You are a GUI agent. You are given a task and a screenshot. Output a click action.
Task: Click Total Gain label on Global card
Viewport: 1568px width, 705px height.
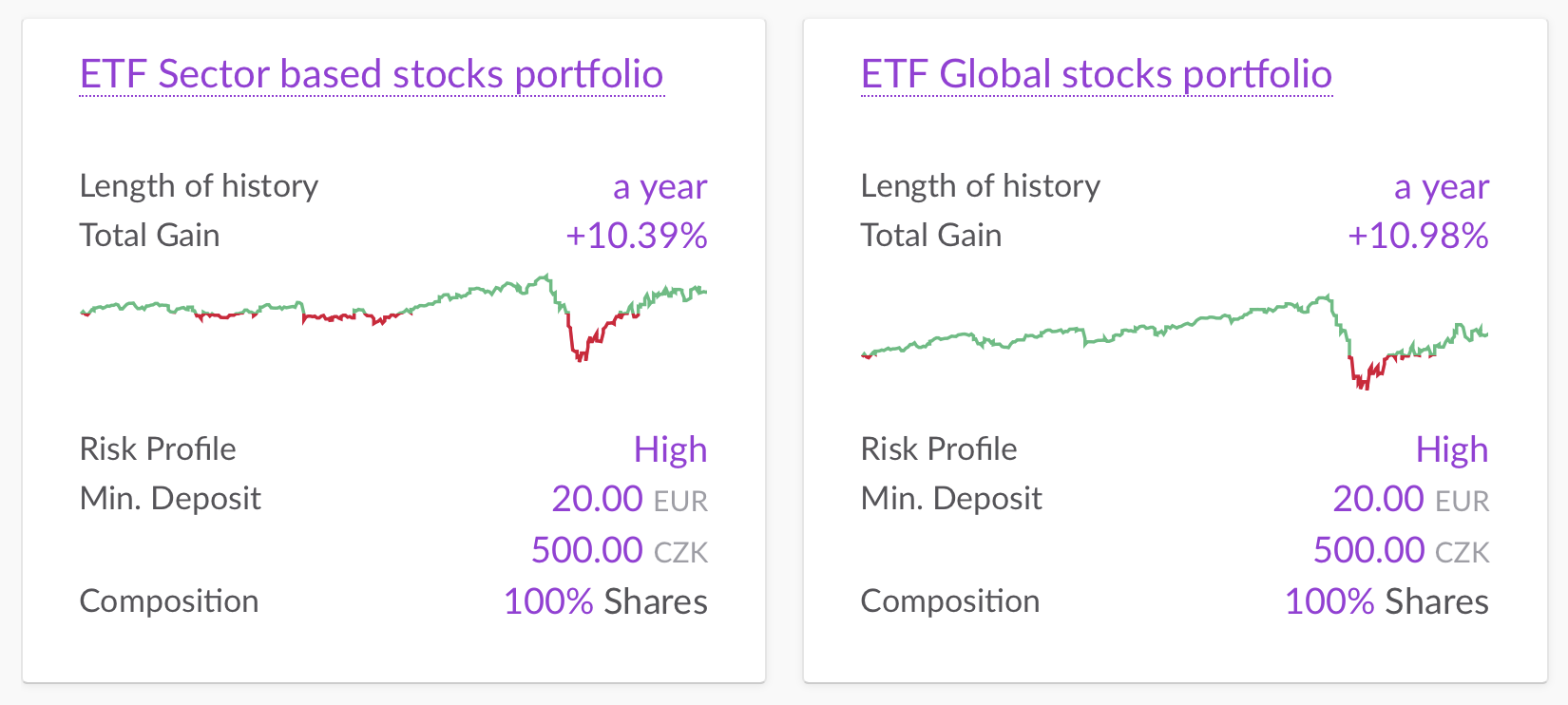click(931, 235)
